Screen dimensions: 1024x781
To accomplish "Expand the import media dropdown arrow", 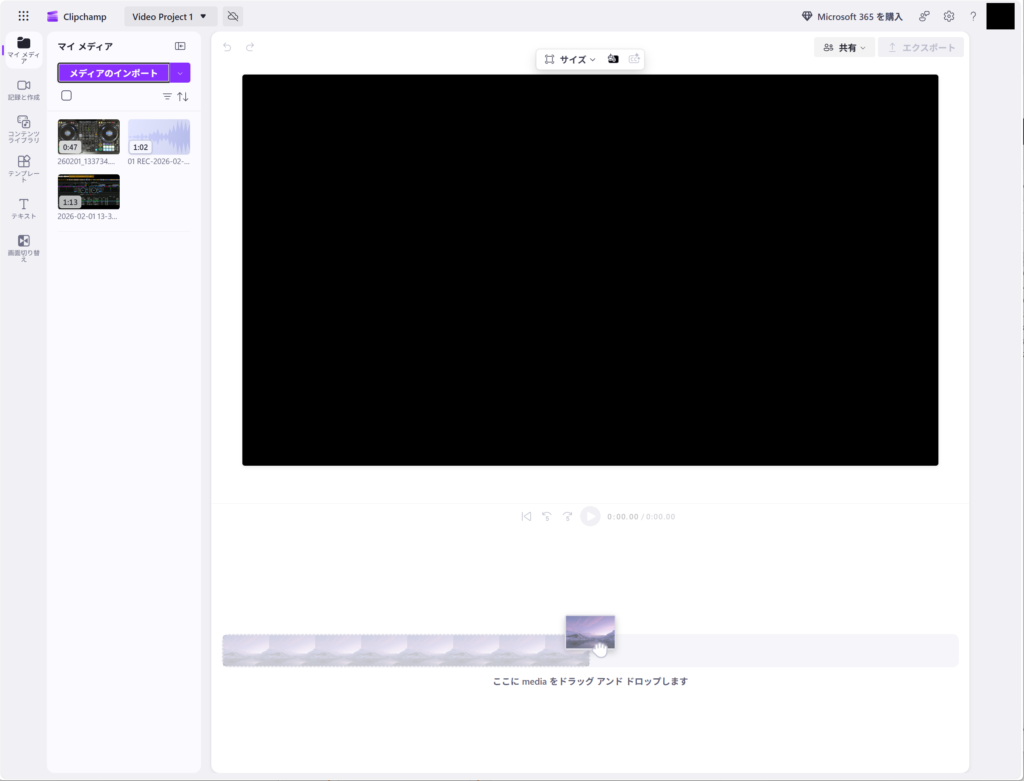I will pyautogui.click(x=180, y=73).
